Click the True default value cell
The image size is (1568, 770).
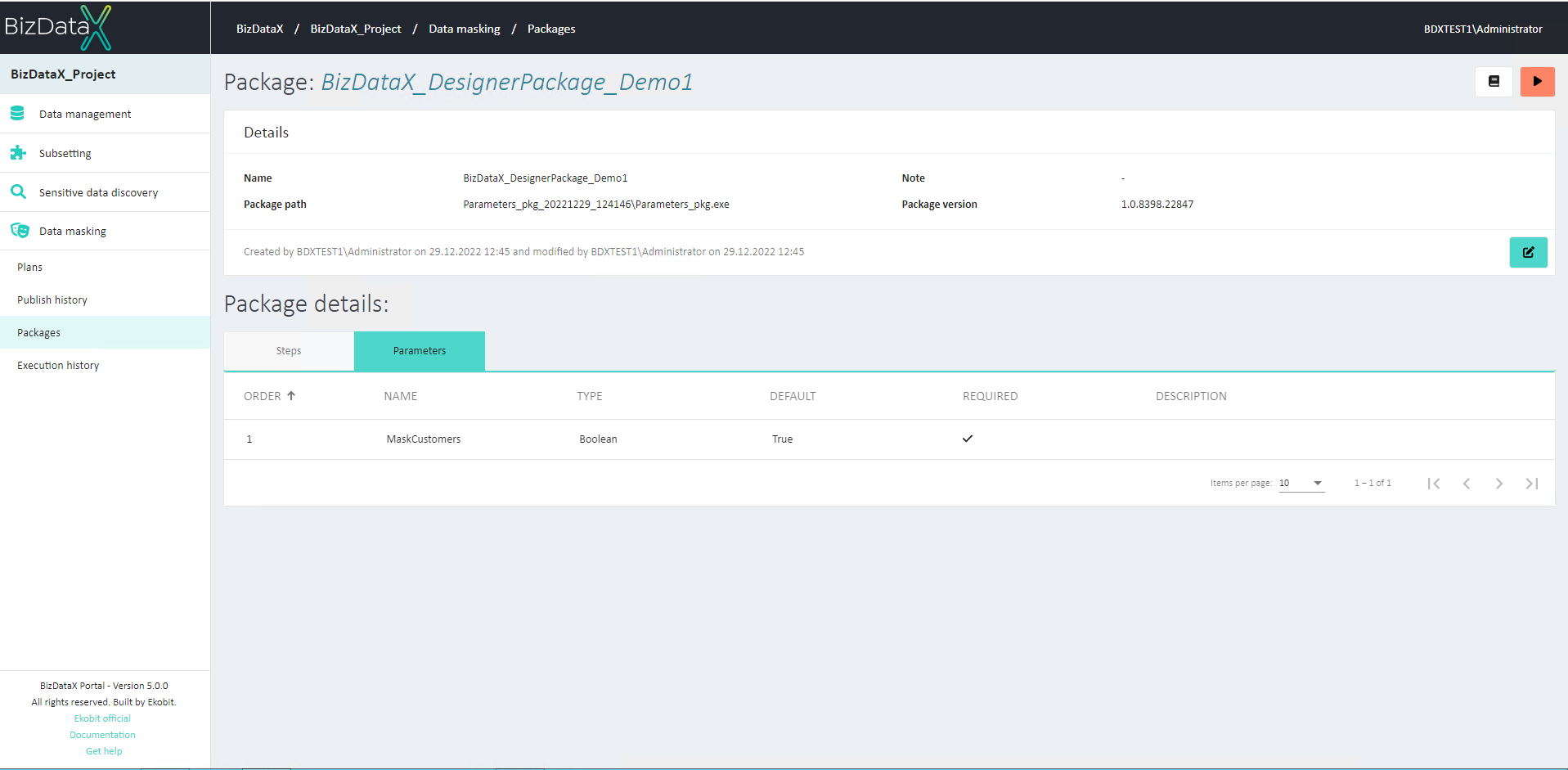click(x=783, y=439)
